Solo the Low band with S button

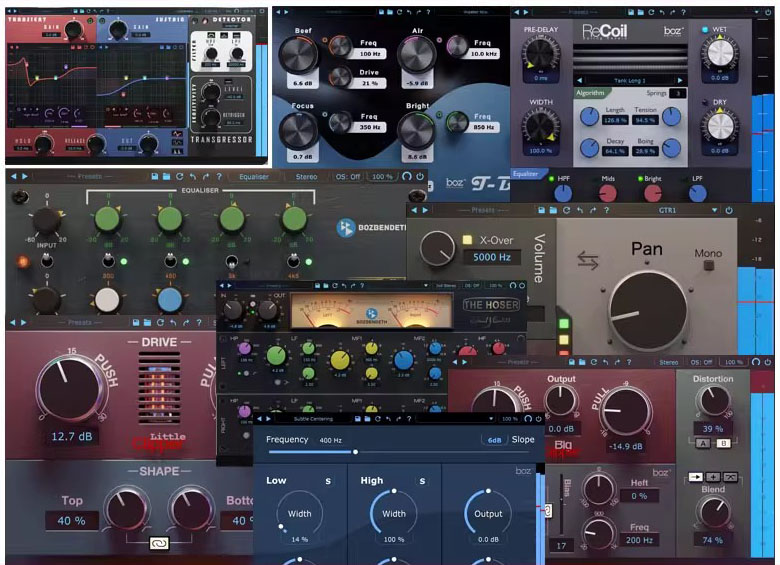tap(326, 481)
